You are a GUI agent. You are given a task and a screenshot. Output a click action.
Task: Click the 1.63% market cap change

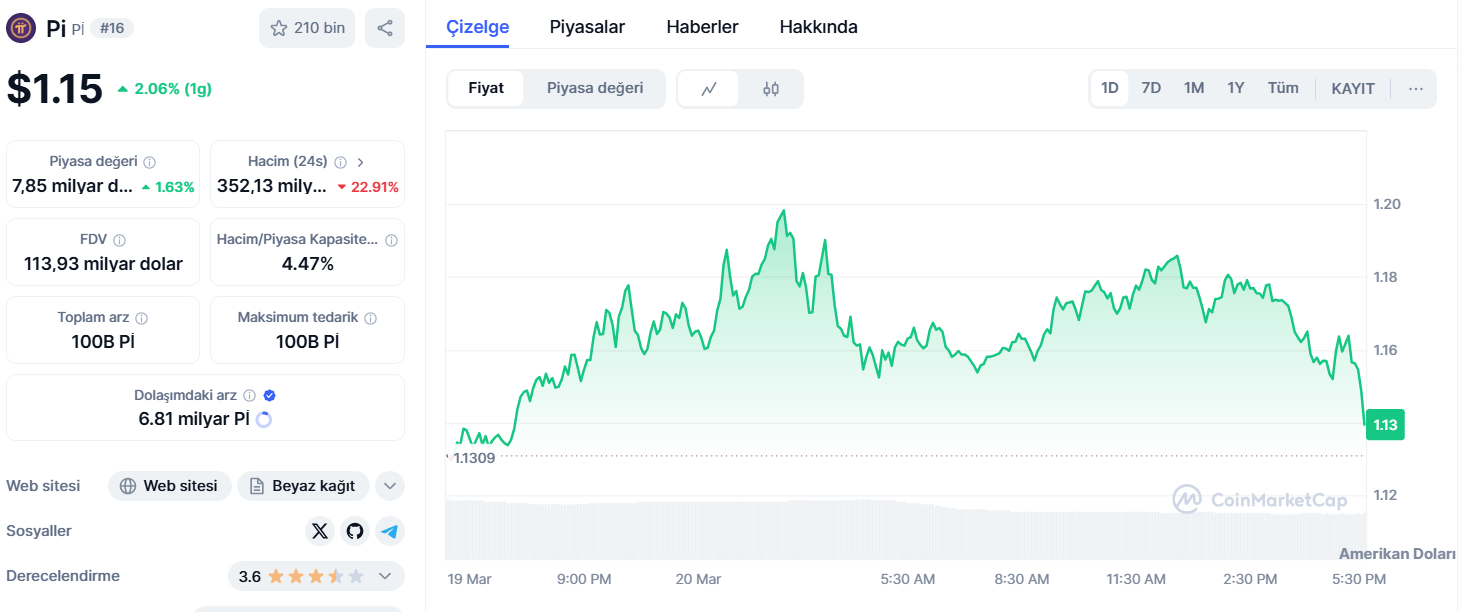pyautogui.click(x=168, y=187)
